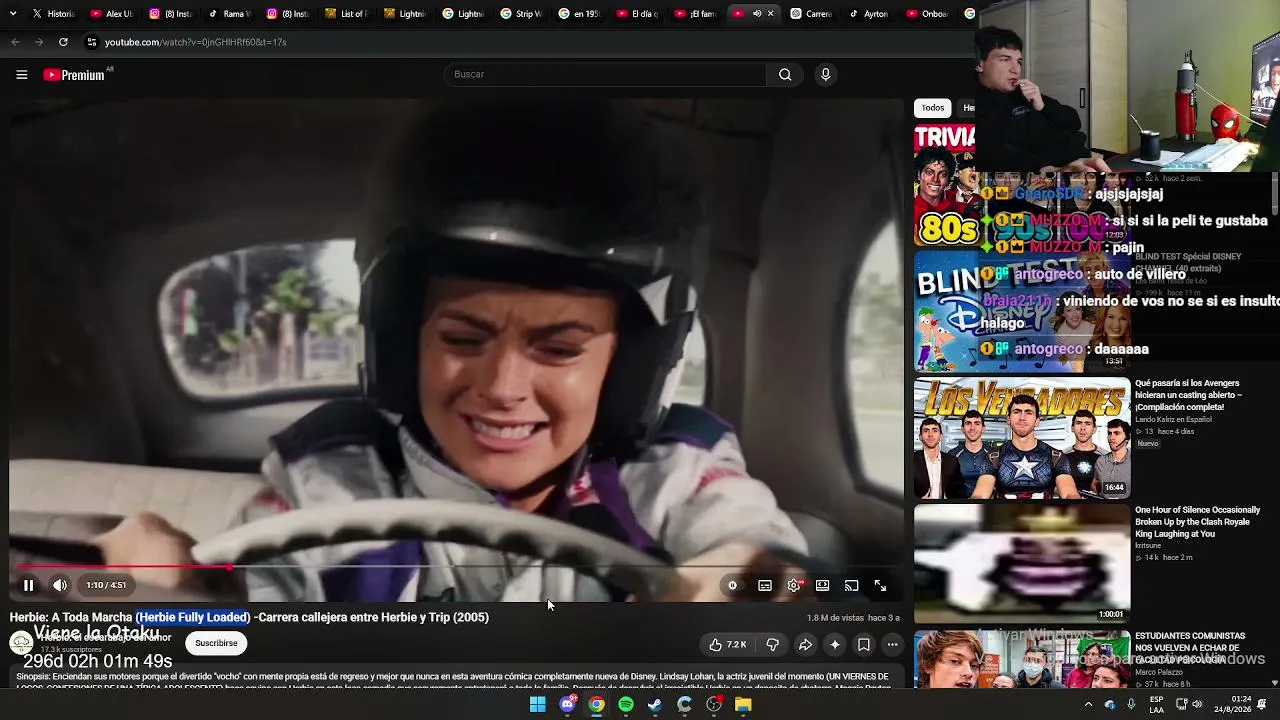Open Steam from the taskbar
This screenshot has width=1280, height=720.
coord(655,705)
